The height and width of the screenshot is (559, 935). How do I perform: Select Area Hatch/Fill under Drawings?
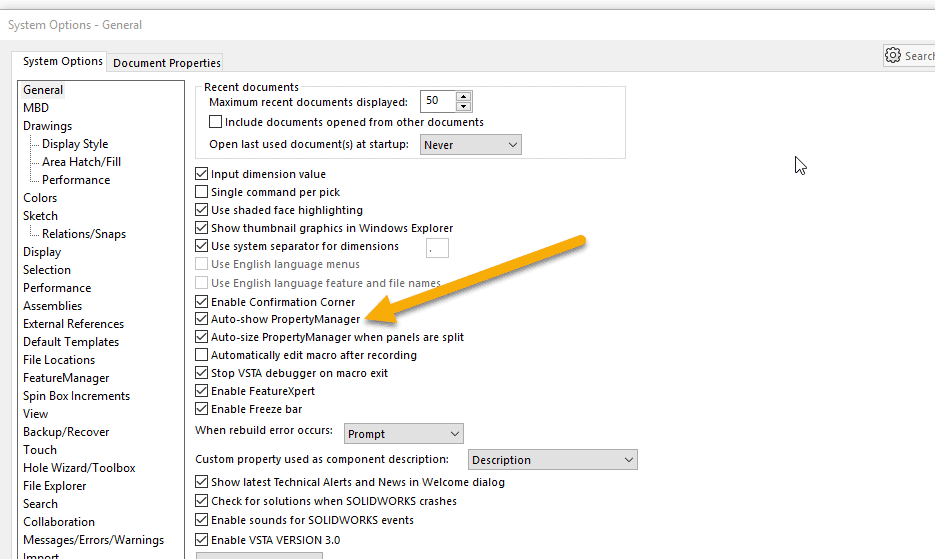(82, 162)
